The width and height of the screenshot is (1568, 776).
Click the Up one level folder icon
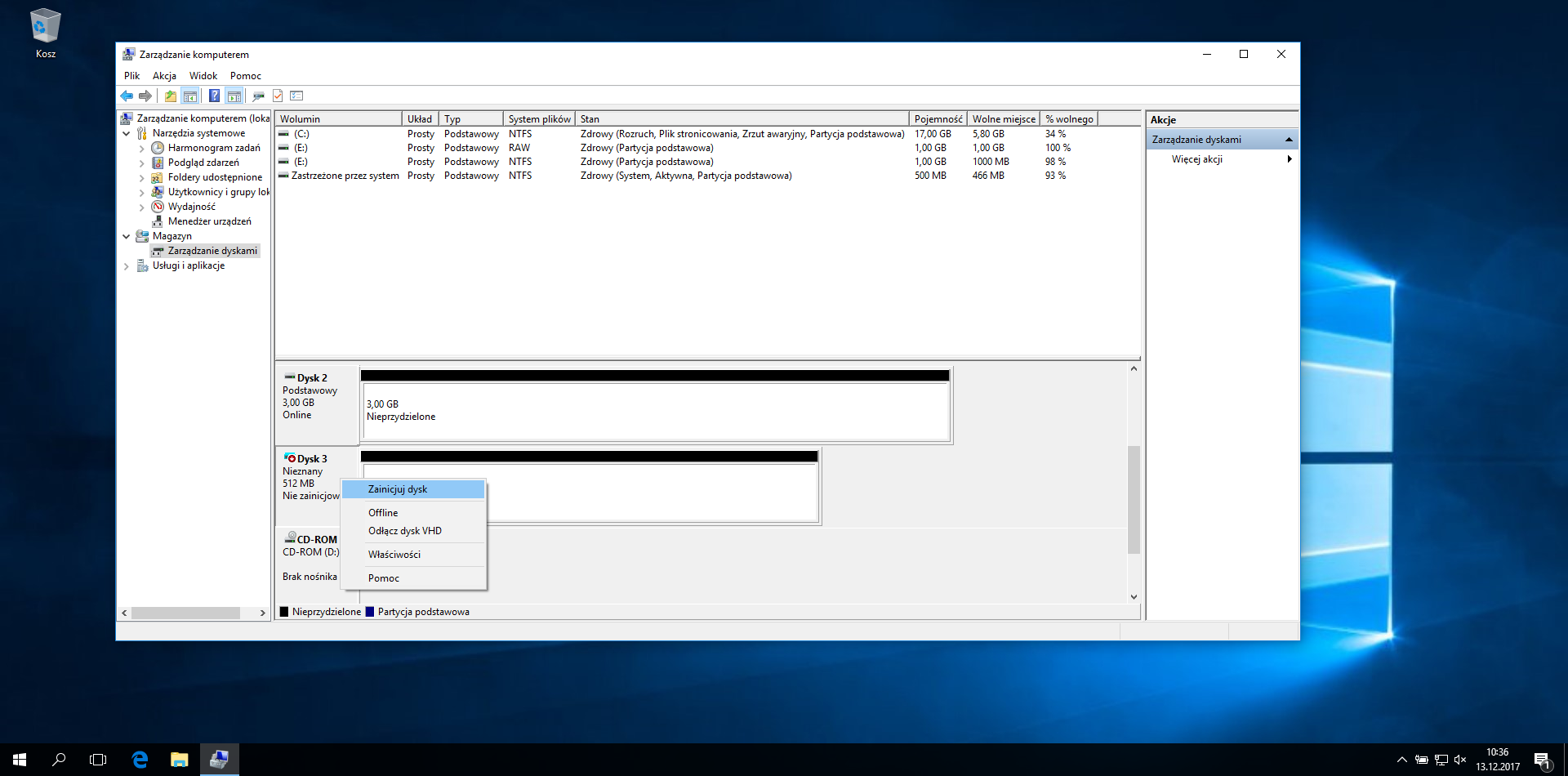tap(170, 96)
